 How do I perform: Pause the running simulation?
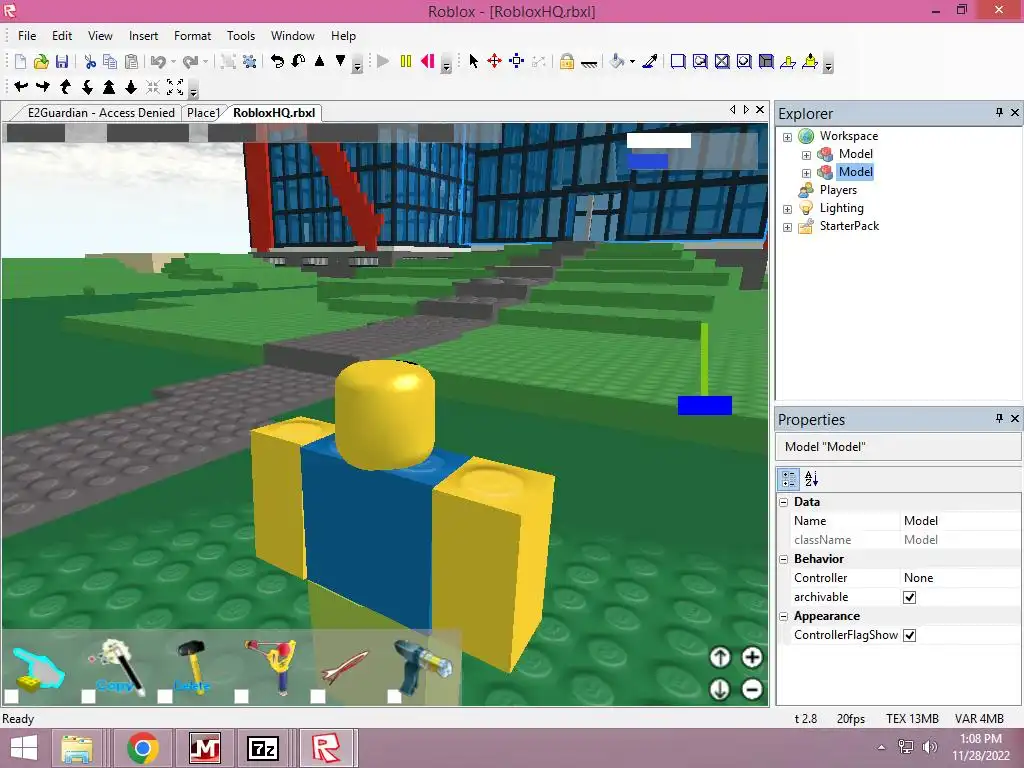(x=406, y=61)
